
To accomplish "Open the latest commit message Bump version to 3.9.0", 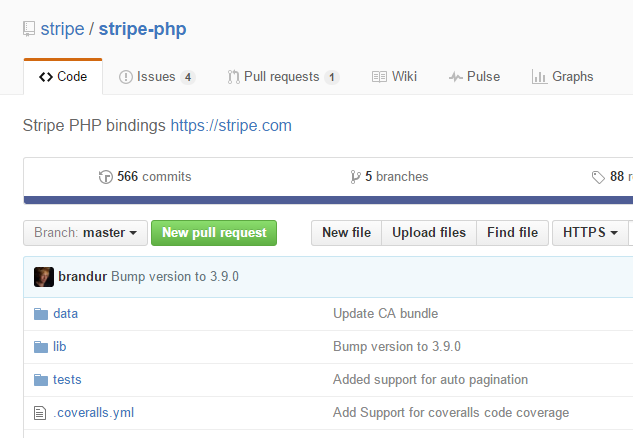I will pyautogui.click(x=175, y=277).
